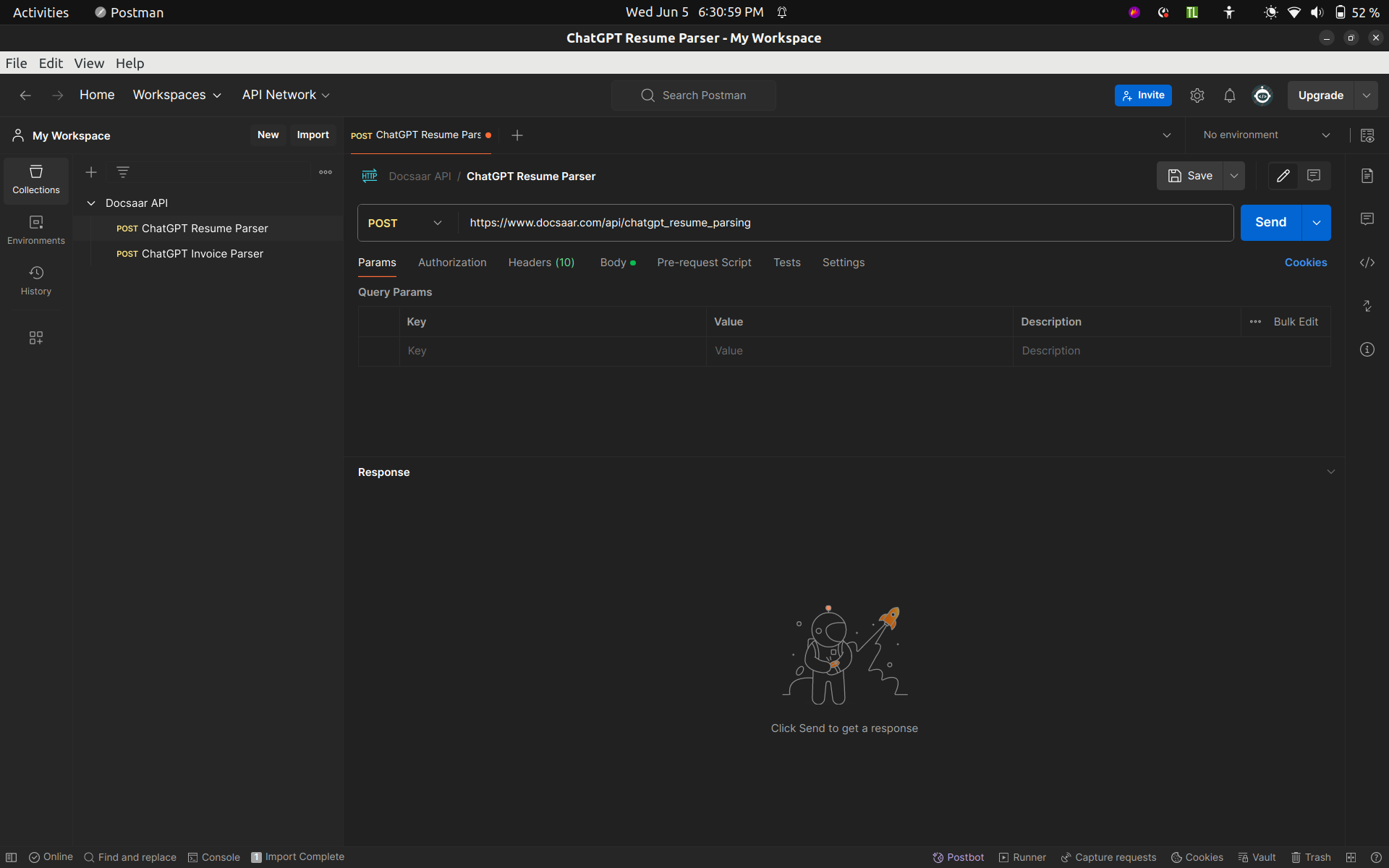Switch to the Tests tab
Screen dimensions: 1389x868
tap(786, 263)
